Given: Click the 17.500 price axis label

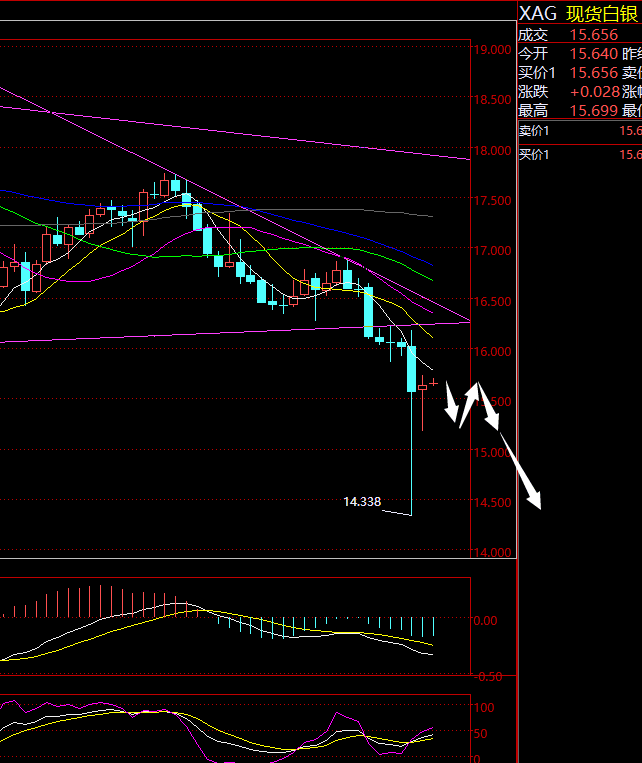Looking at the screenshot, I should pyautogui.click(x=493, y=200).
